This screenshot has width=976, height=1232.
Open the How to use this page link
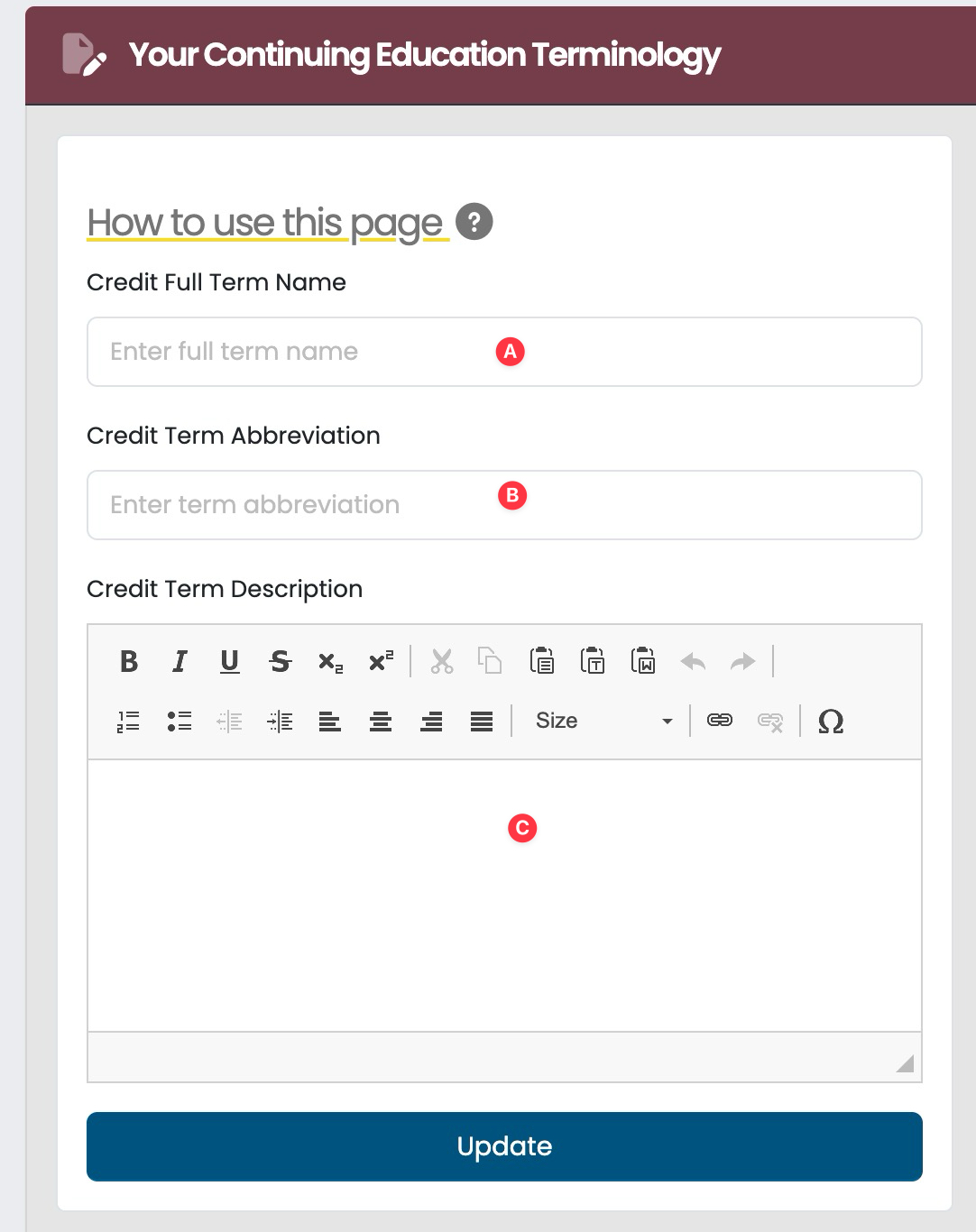[265, 223]
